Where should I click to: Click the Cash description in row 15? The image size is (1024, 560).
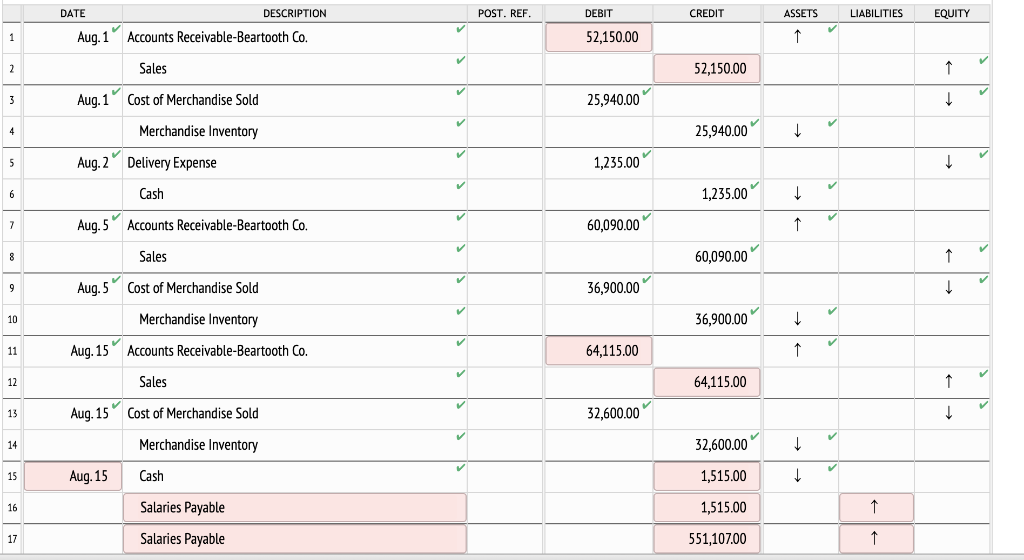click(152, 476)
